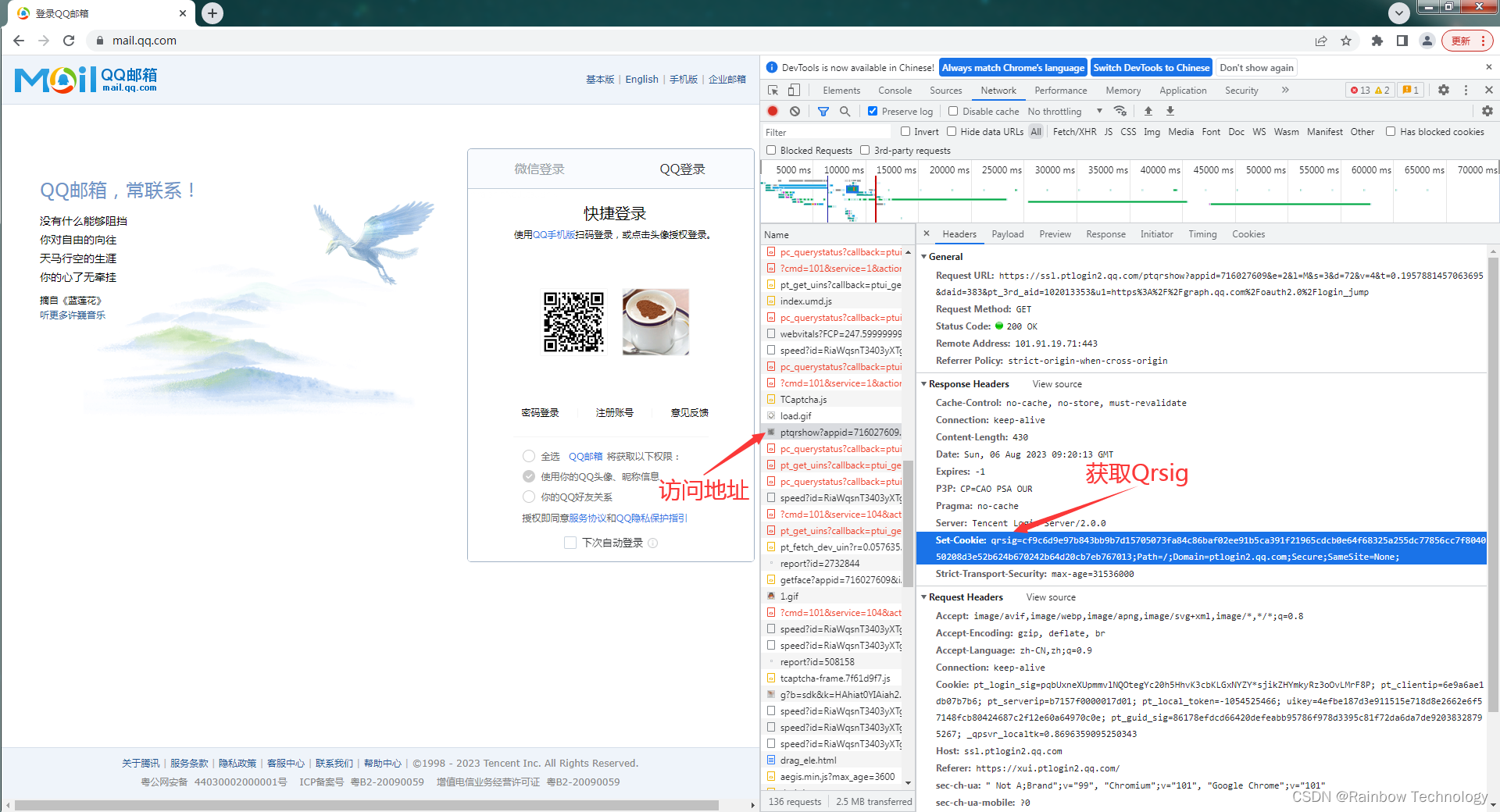Check the 下次自动登录 checkbox
Screen dimensions: 1500x812
tap(570, 543)
